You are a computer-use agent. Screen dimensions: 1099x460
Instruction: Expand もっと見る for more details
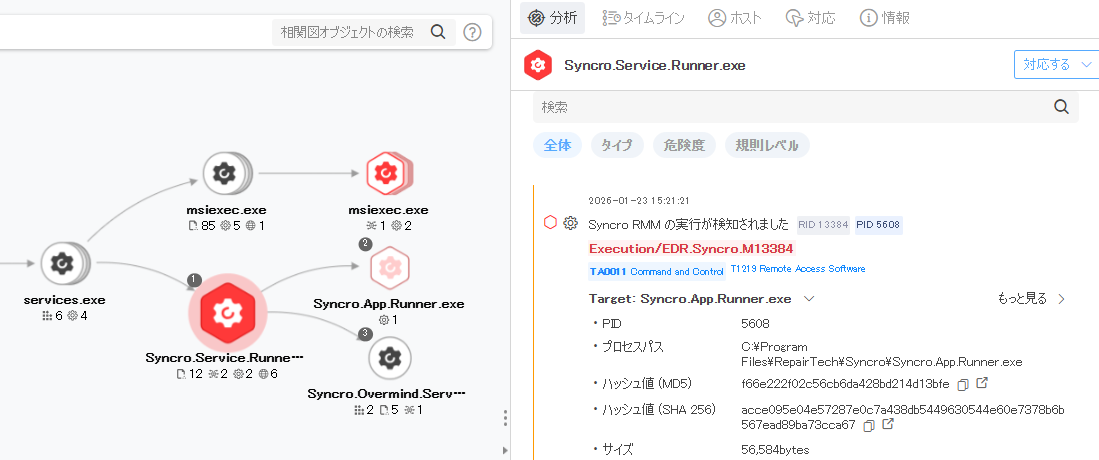[1031, 299]
